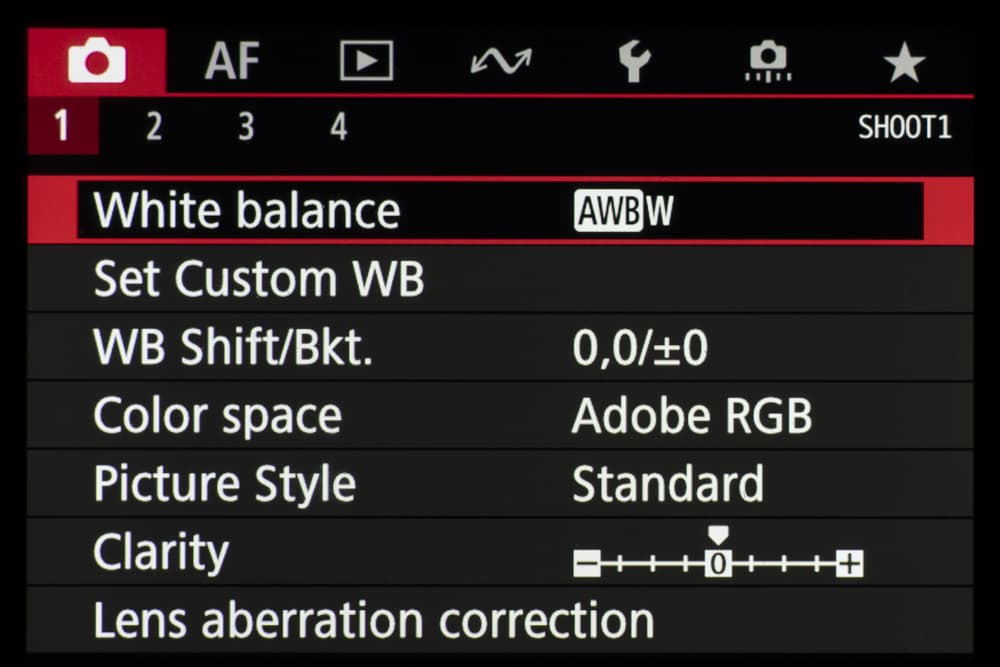Go to shooting page 4 tab

coord(339,127)
